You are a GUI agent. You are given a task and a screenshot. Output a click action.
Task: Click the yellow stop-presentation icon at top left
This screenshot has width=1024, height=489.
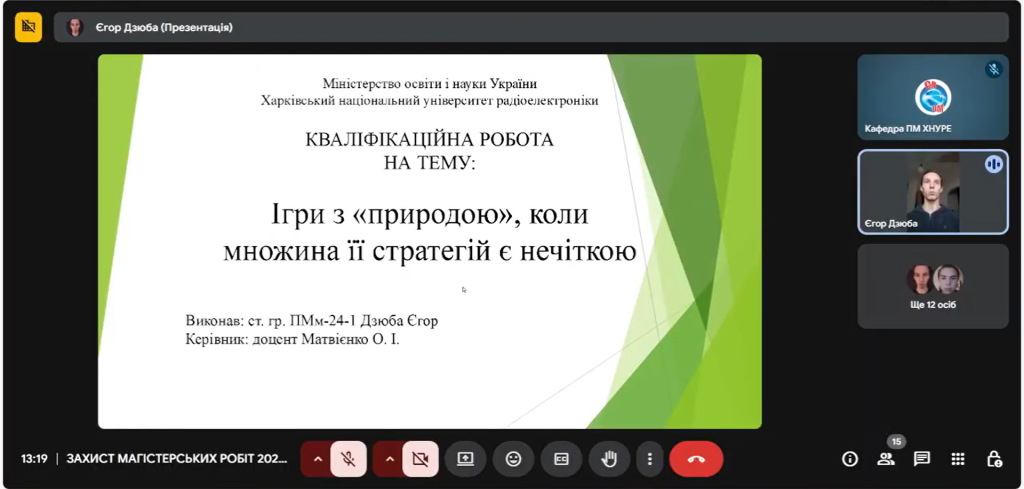28,27
